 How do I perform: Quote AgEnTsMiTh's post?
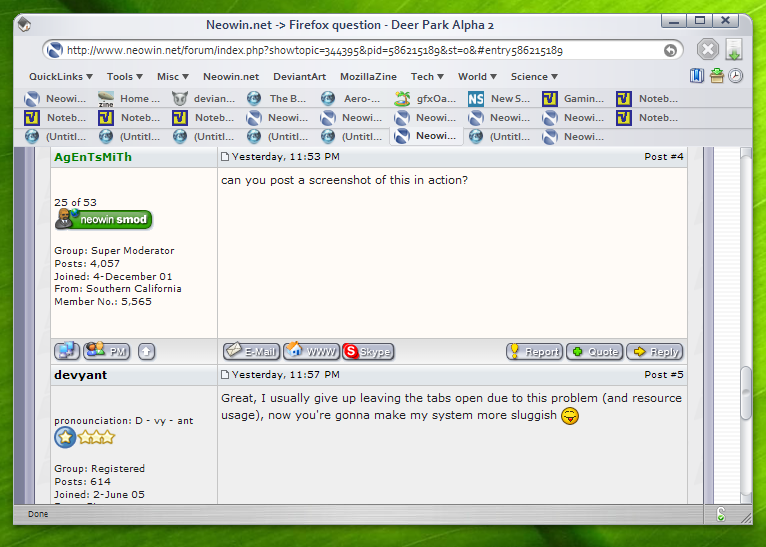[595, 351]
